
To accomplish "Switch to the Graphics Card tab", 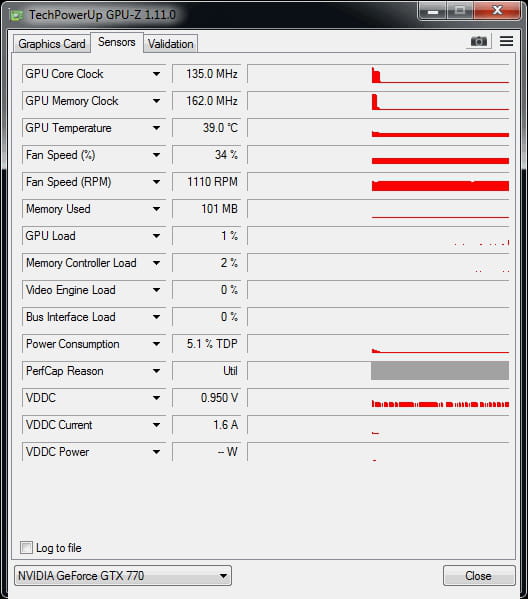I will pos(52,44).
